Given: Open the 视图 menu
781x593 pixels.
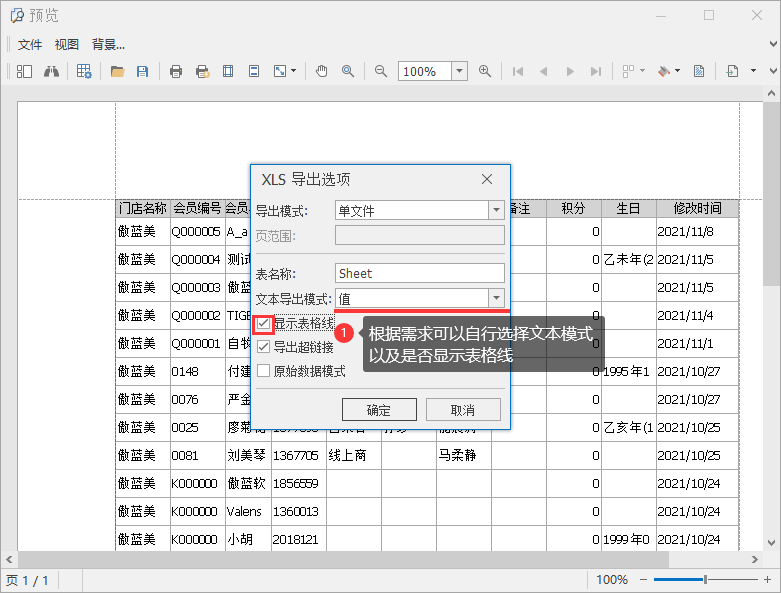Looking at the screenshot, I should 67,44.
